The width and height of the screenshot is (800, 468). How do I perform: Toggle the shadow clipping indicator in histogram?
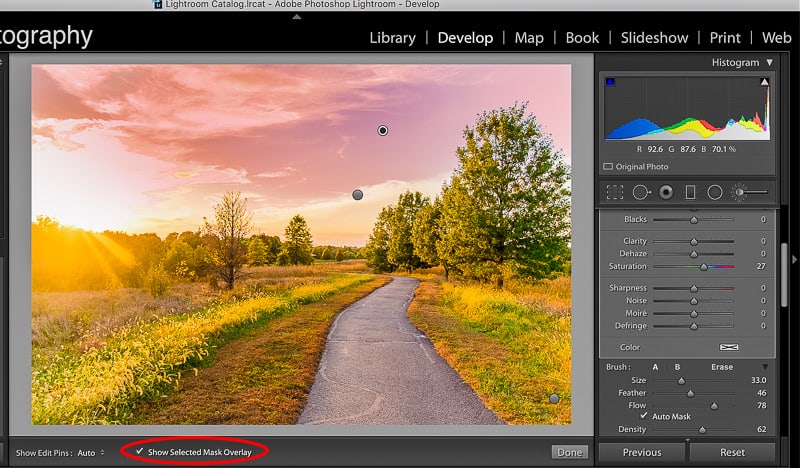[x=610, y=82]
